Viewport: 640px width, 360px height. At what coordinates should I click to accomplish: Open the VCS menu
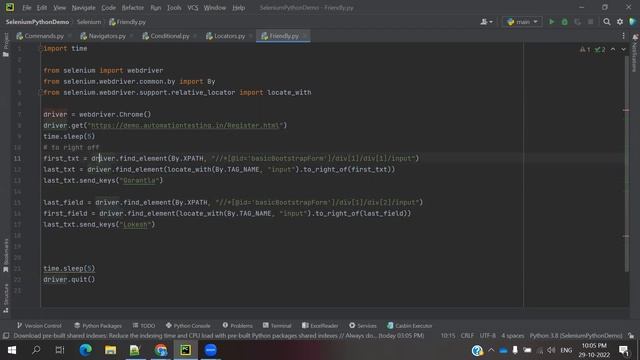193,8
